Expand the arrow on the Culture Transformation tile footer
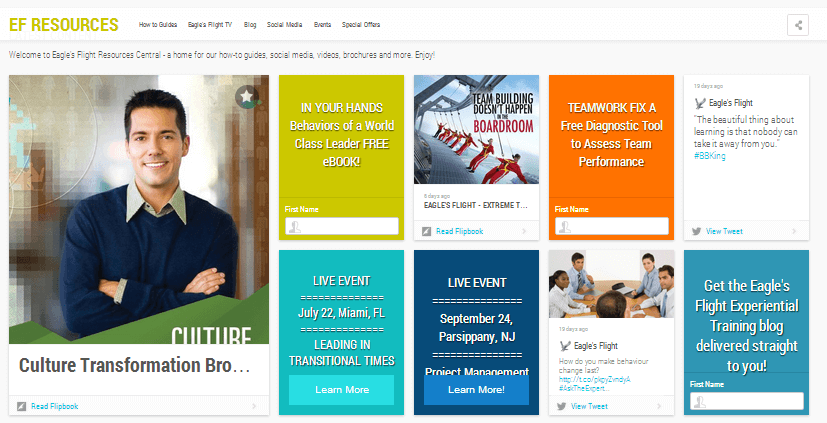The width and height of the screenshot is (827, 423). click(x=254, y=406)
